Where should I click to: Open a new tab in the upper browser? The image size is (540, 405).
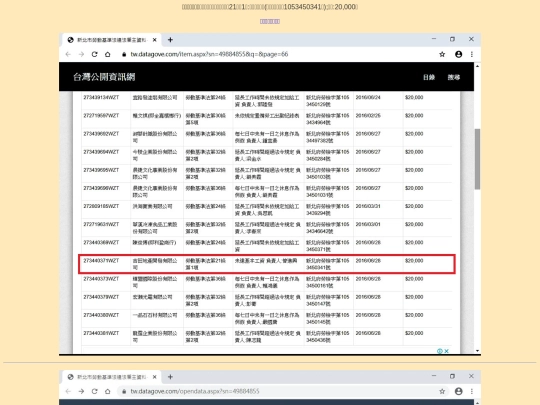coord(170,40)
